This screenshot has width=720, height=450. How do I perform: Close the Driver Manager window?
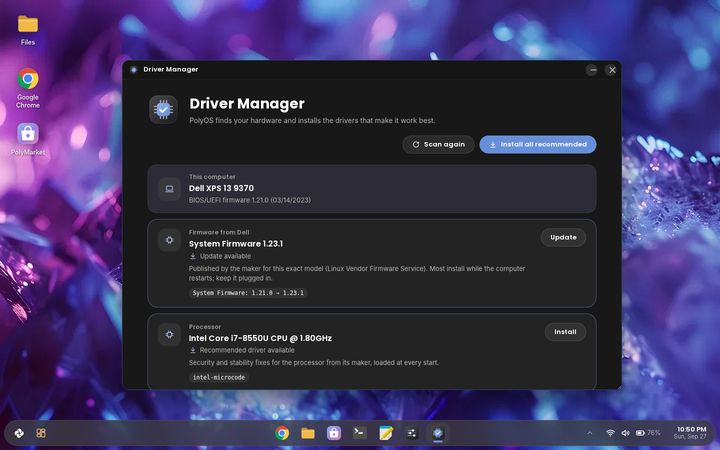click(612, 70)
